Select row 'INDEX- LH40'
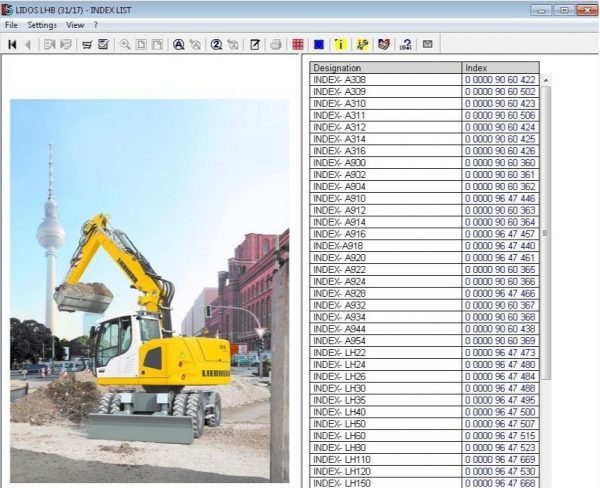Image resolution: width=600 pixels, height=488 pixels. (424, 412)
